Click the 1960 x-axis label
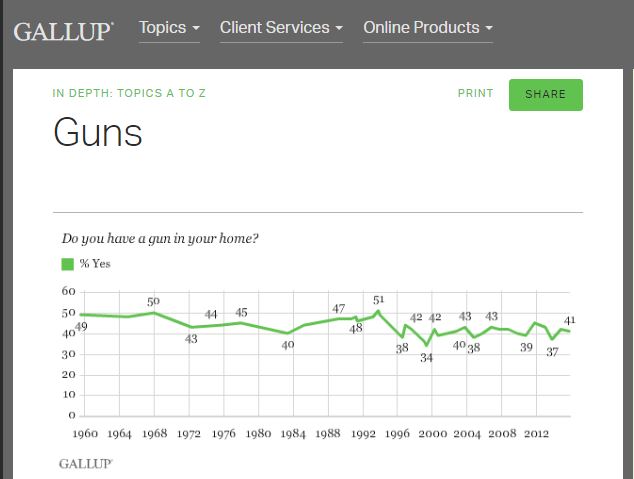This screenshot has width=634, height=479. click(85, 434)
